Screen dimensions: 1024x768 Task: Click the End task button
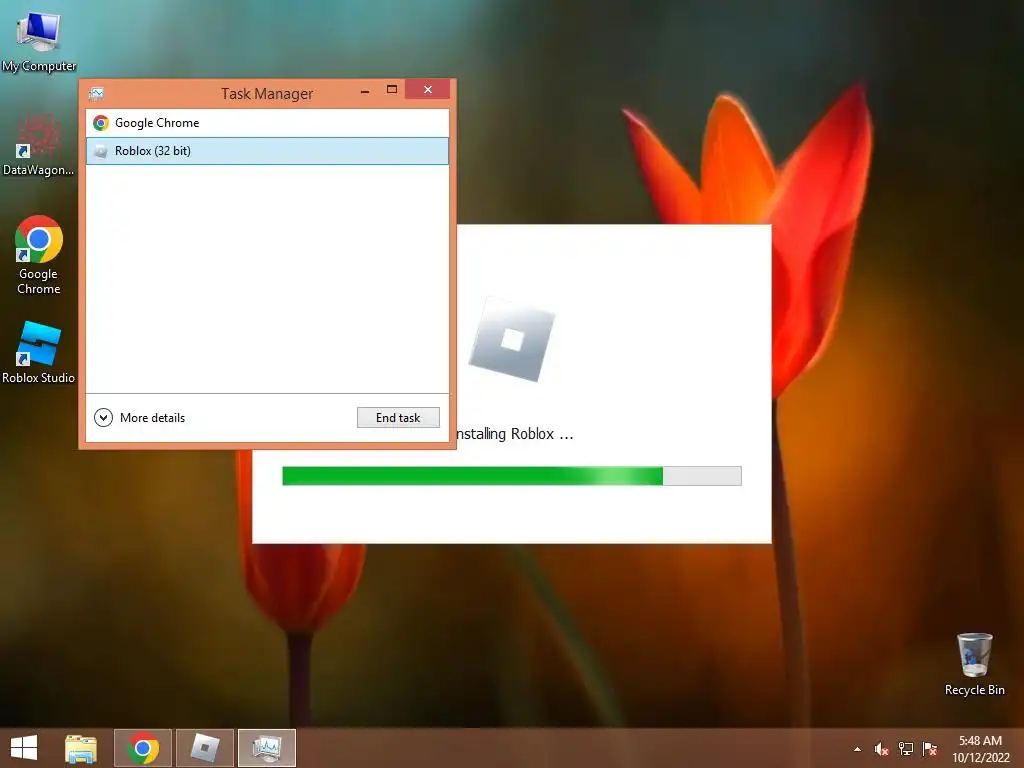point(398,418)
